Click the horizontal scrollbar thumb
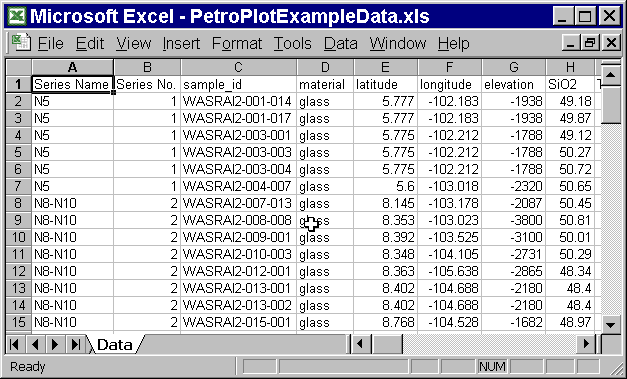Image resolution: width=627 pixels, height=379 pixels. [x=387, y=344]
